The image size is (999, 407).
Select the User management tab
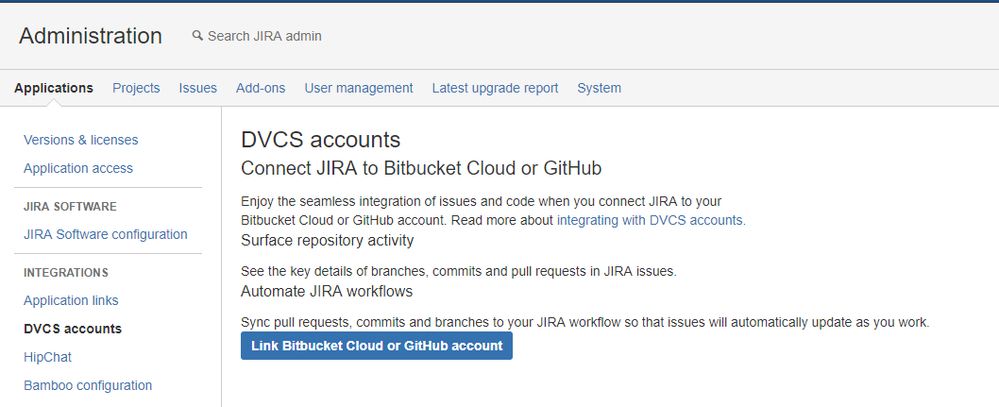pyautogui.click(x=359, y=88)
